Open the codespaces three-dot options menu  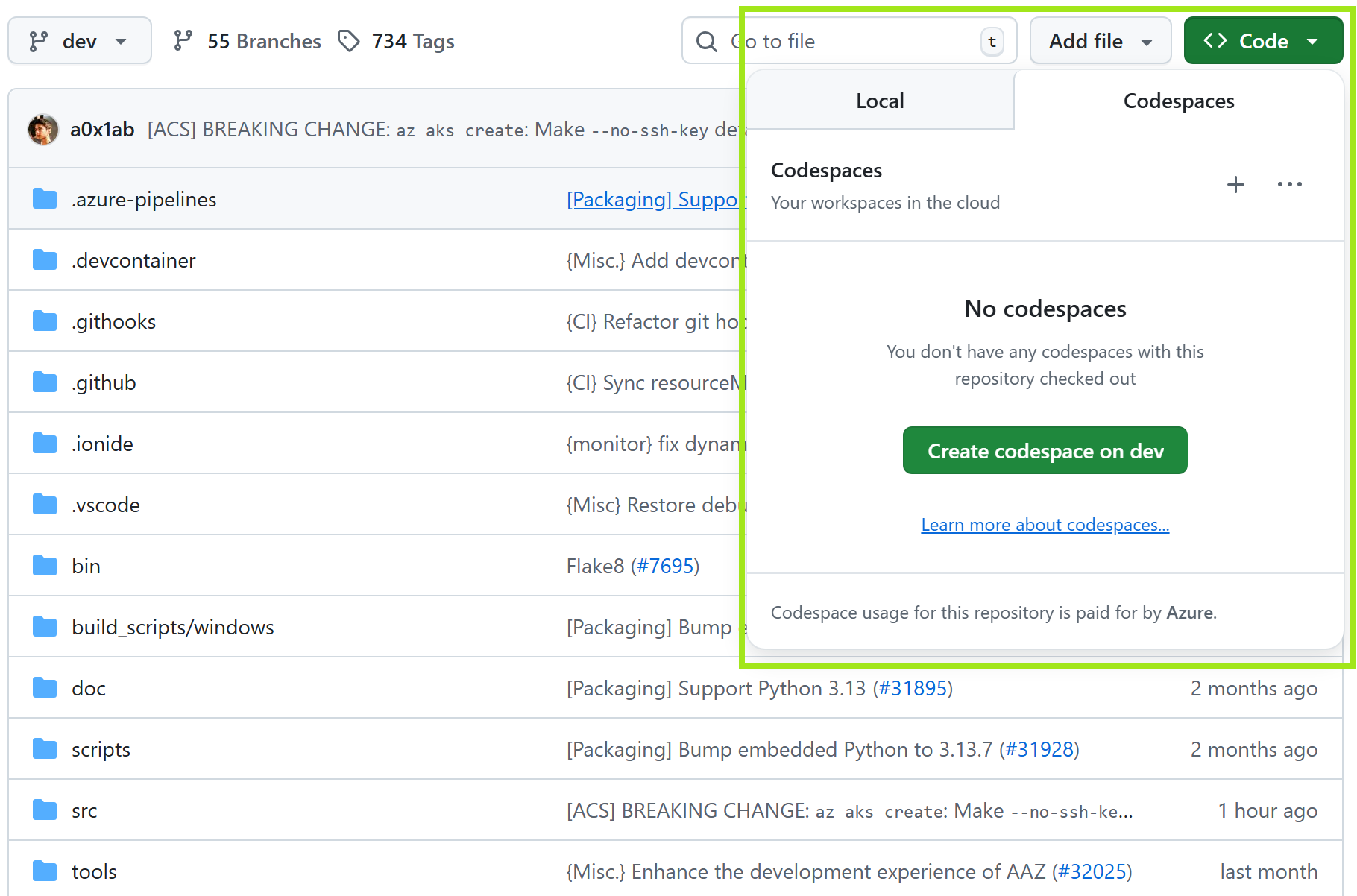point(1289,184)
